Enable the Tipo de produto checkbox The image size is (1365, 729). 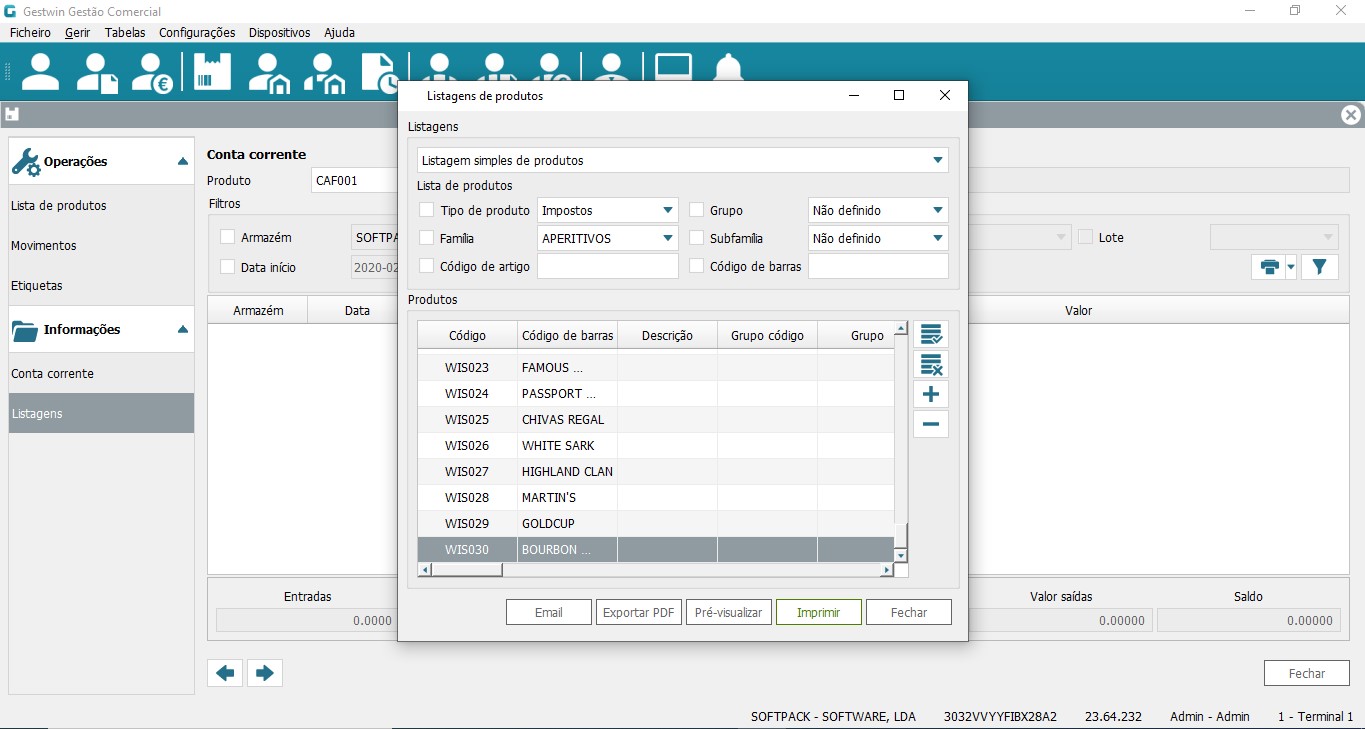(x=427, y=211)
